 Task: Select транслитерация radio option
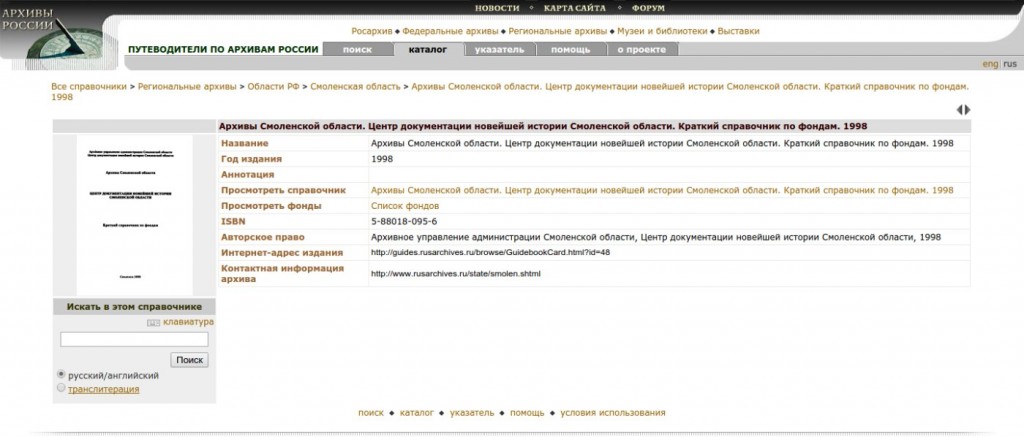61,388
